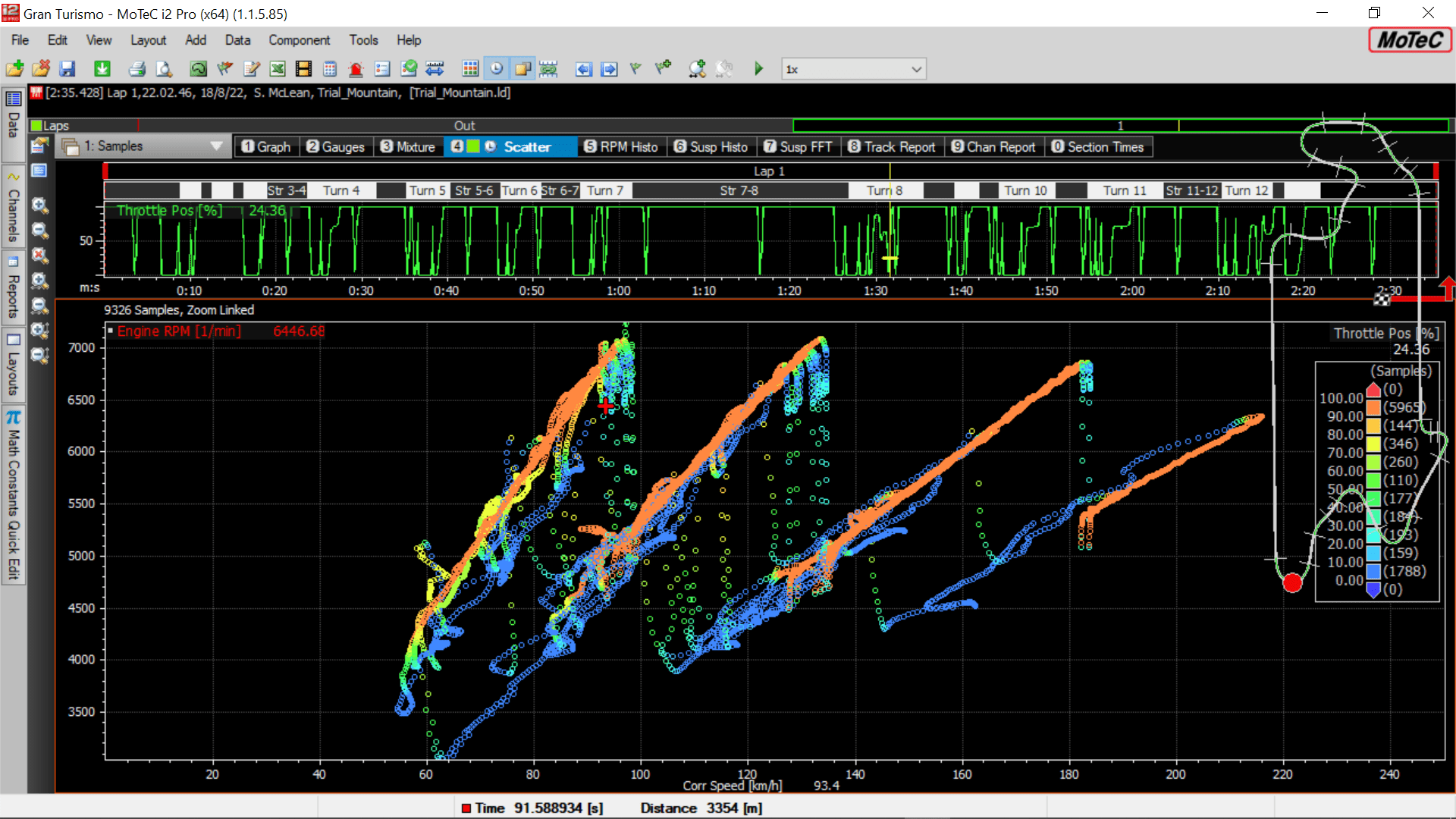Open the Layout menu

point(148,40)
